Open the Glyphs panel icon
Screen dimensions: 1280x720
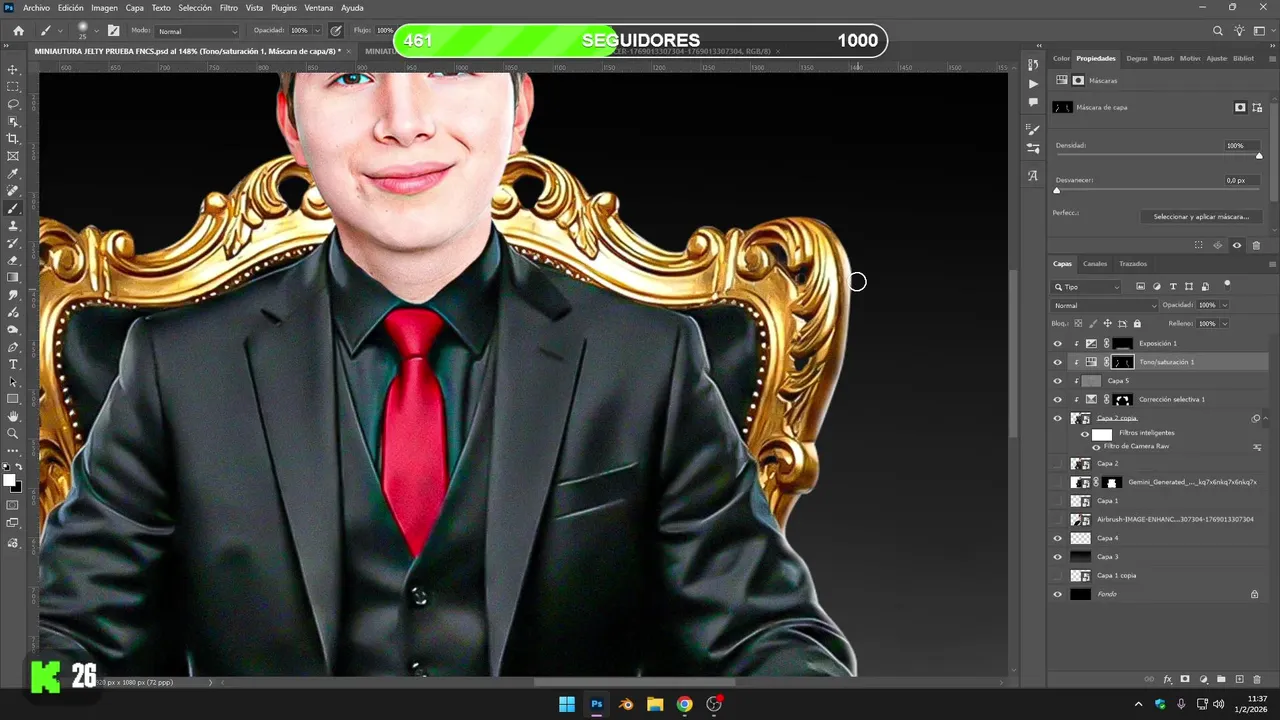click(x=1033, y=176)
